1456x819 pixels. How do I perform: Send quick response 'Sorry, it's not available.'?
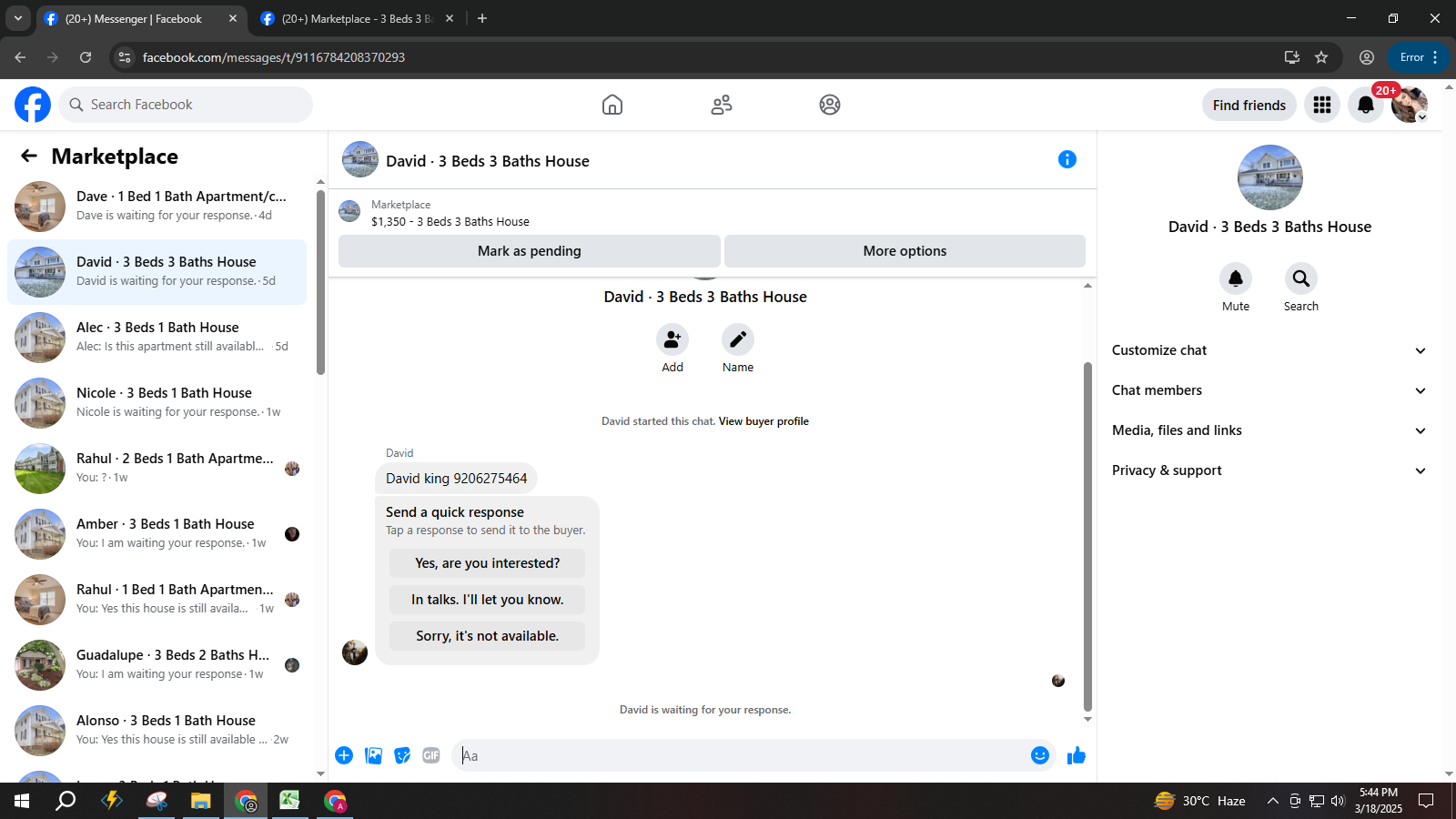487,636
